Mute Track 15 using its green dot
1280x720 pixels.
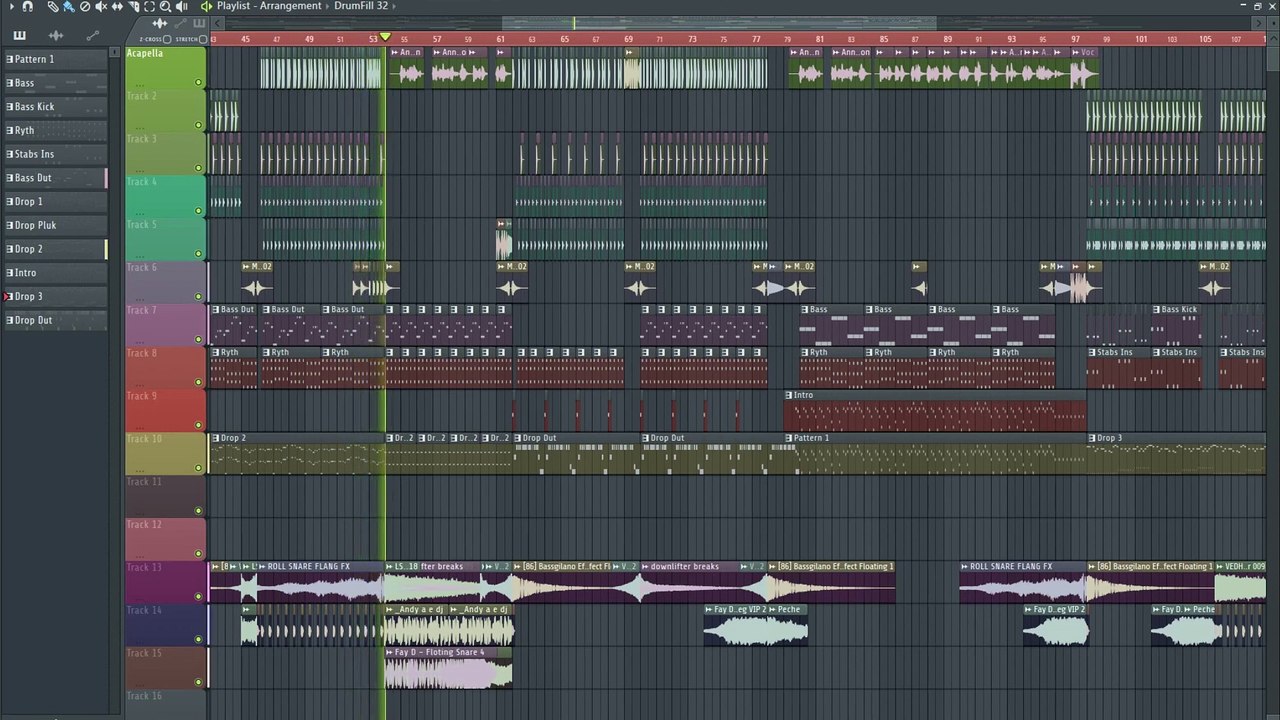point(198,682)
